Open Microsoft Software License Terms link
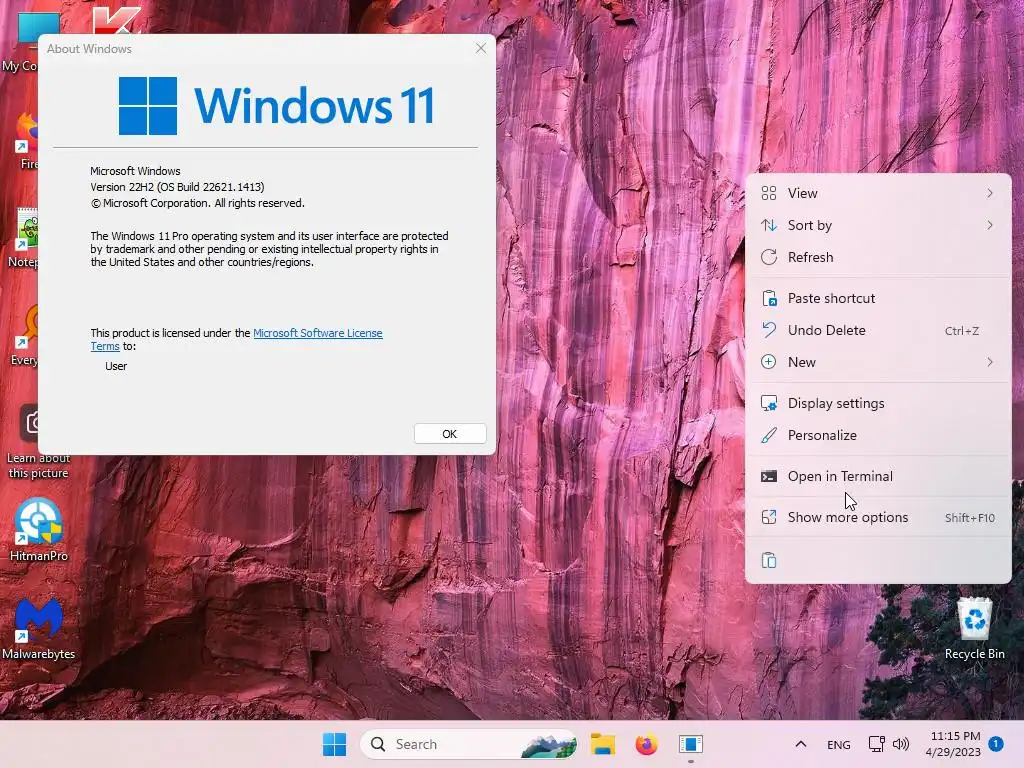 (x=317, y=333)
